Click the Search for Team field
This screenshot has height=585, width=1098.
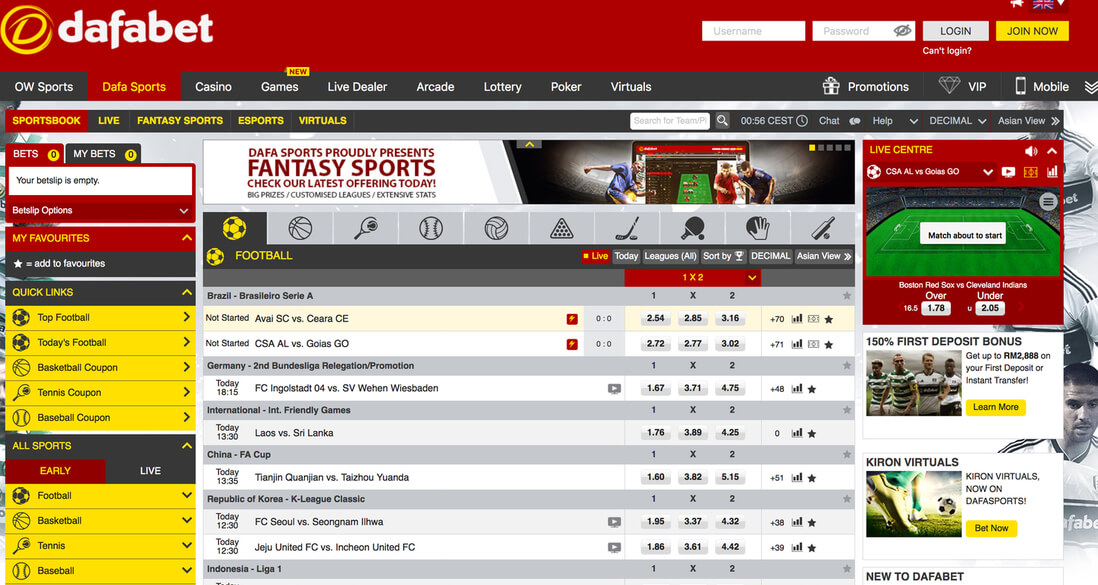click(670, 121)
